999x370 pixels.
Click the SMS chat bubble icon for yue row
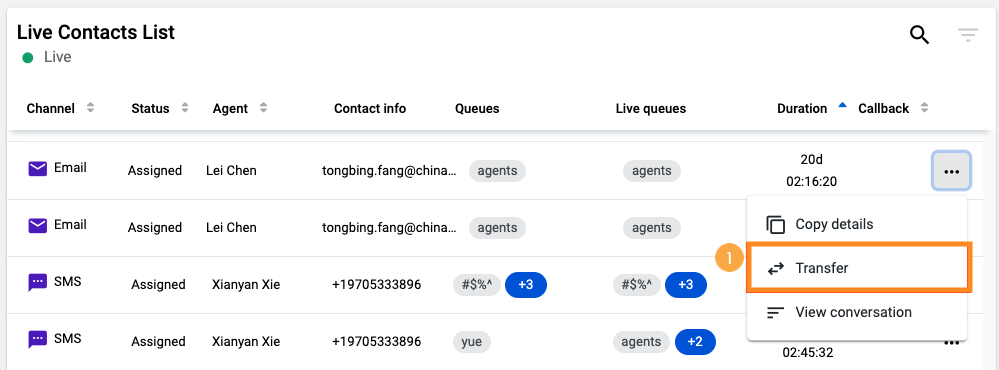pos(38,339)
